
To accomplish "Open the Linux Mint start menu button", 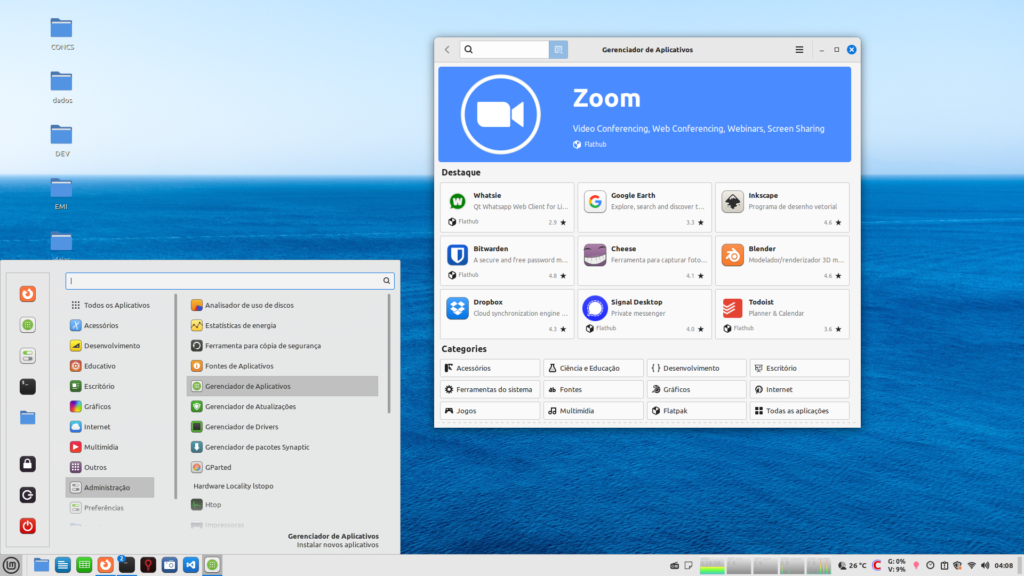I will pyautogui.click(x=11, y=565).
